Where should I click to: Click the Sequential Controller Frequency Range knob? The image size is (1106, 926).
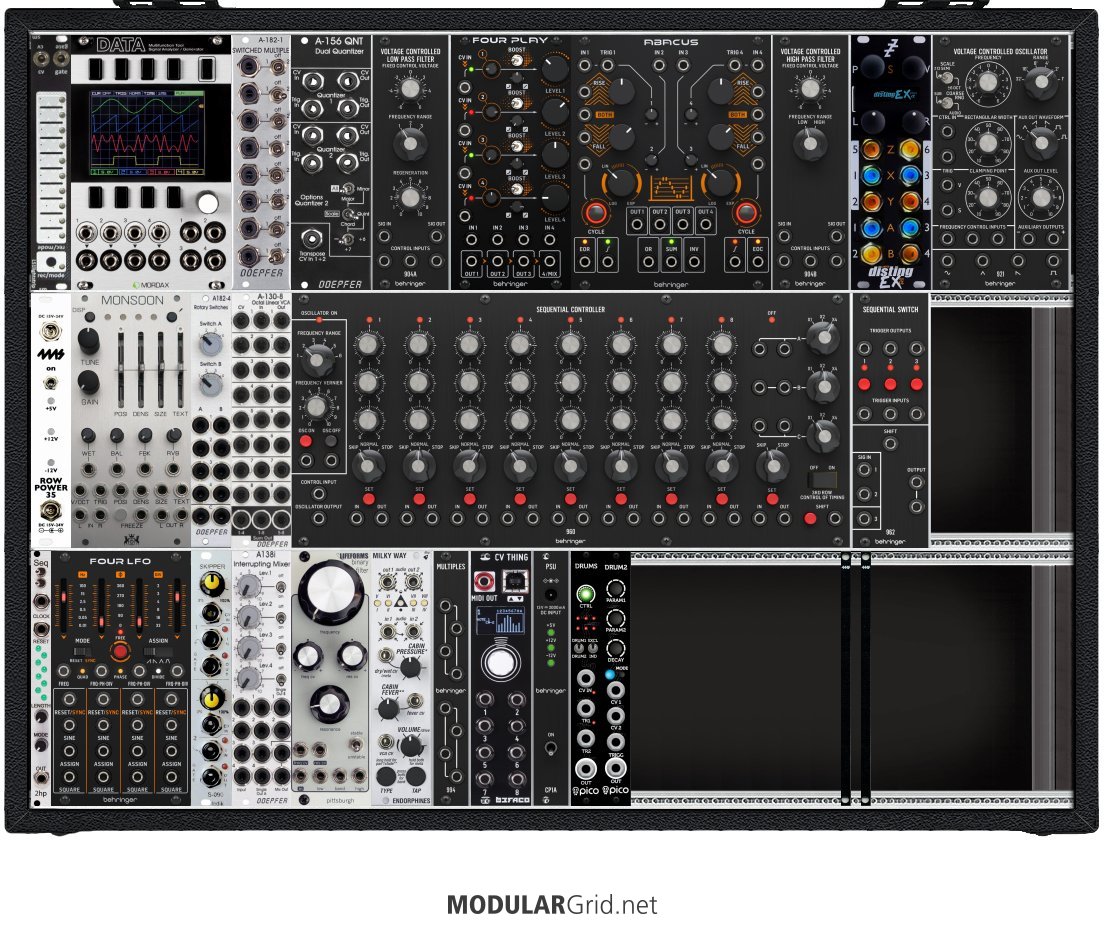[317, 358]
